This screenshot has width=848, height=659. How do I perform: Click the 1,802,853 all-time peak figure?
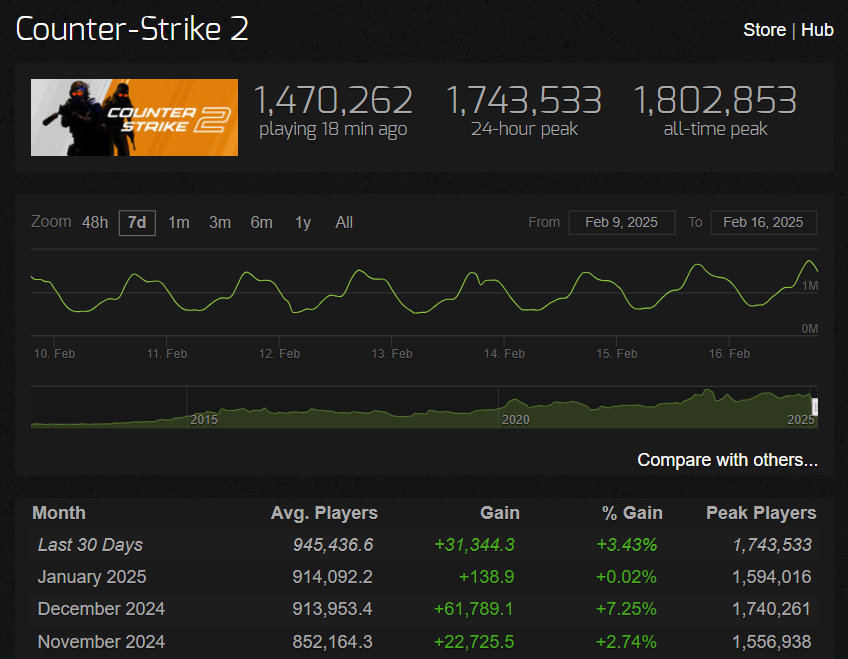click(x=715, y=101)
